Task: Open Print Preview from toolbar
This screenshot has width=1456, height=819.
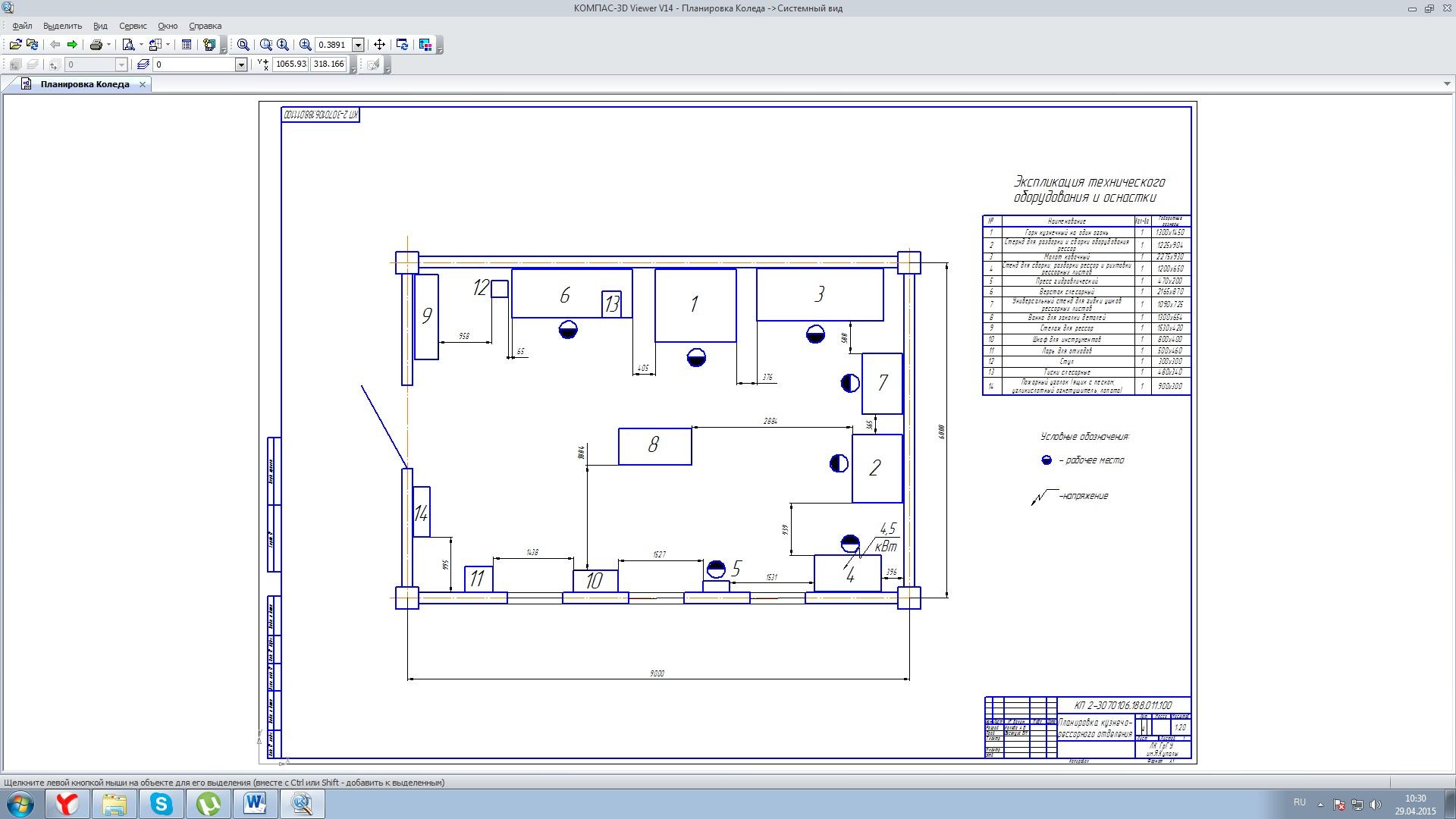Action: pos(129,45)
